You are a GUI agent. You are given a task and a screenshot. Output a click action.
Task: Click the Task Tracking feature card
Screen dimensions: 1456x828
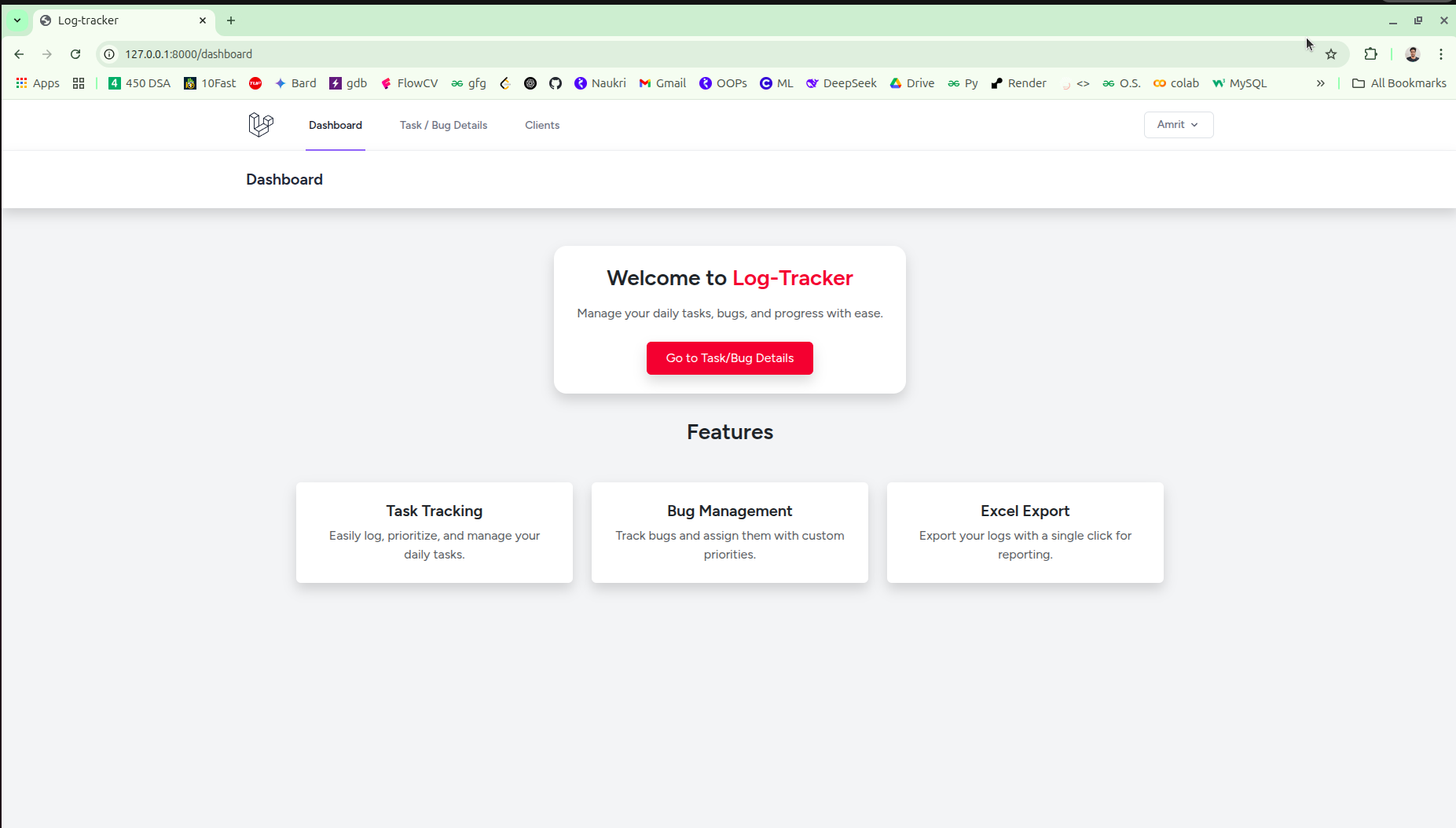[x=435, y=533]
